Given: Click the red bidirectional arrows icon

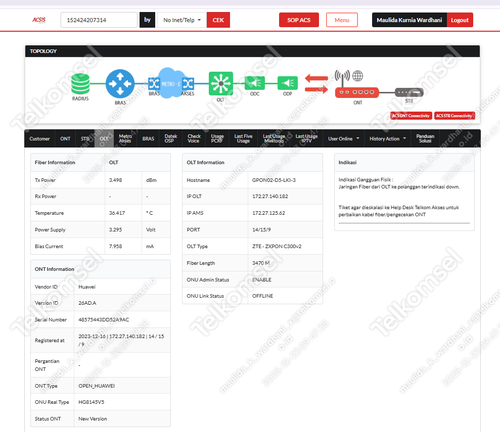Looking at the screenshot, I should (316, 84).
